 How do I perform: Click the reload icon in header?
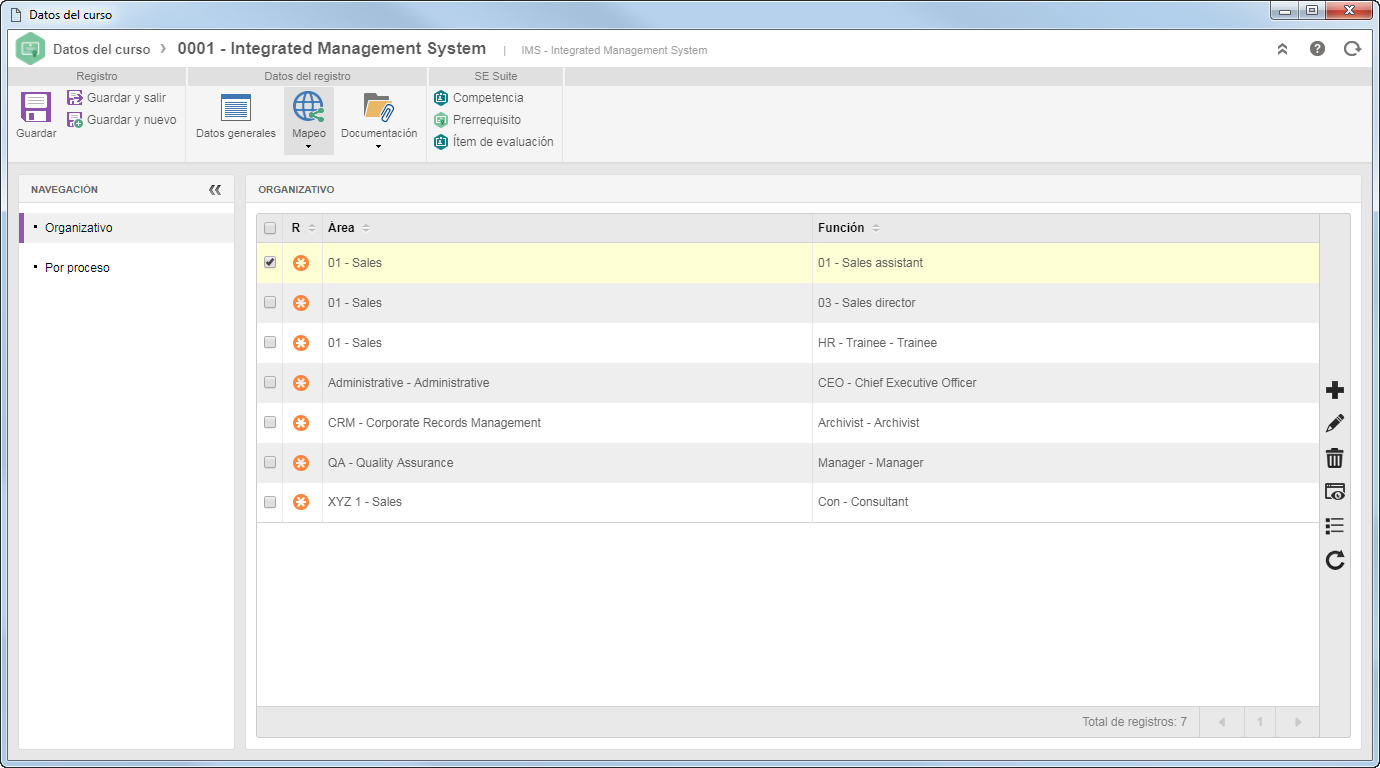[1352, 48]
